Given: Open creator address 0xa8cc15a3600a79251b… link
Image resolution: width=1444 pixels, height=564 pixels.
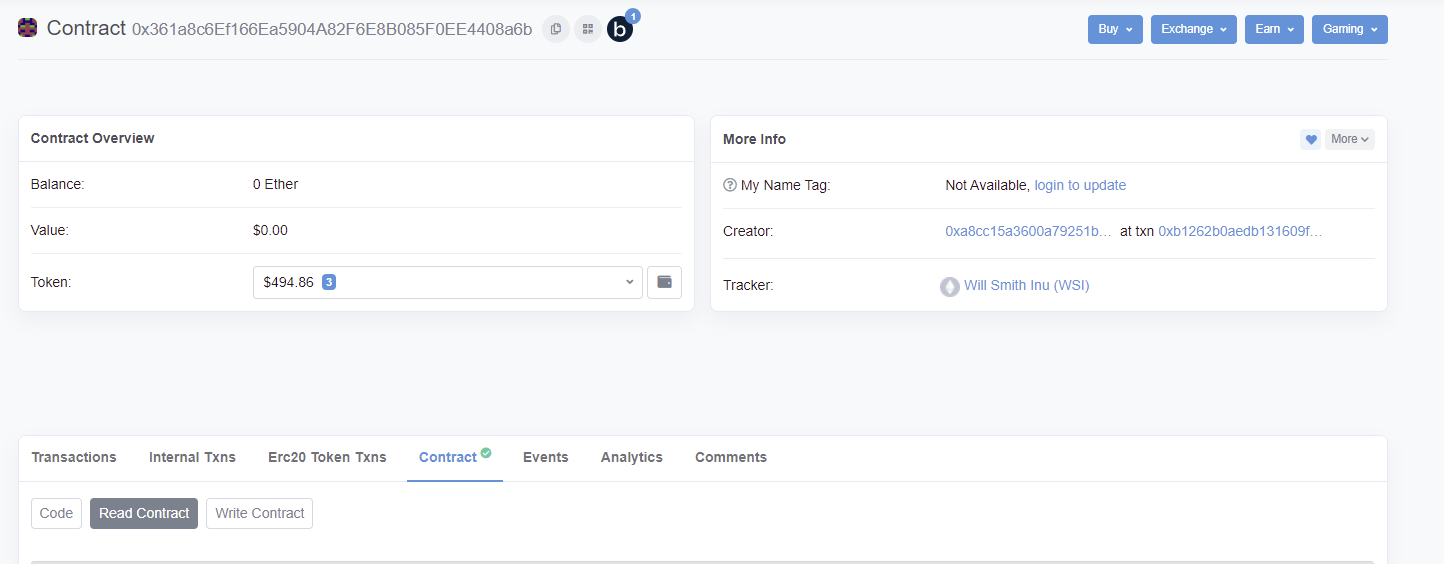Looking at the screenshot, I should pos(1028,231).
